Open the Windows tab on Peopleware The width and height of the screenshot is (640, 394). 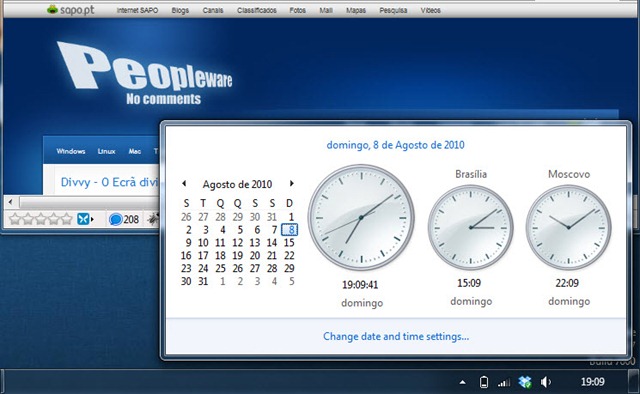pos(71,151)
